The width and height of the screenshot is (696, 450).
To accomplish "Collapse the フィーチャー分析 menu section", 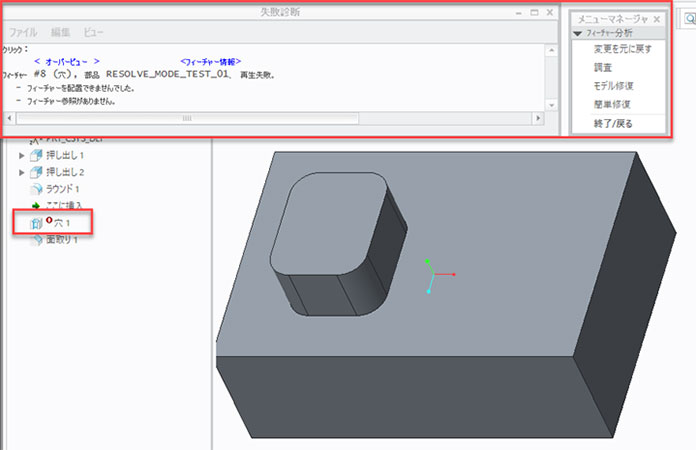I will (579, 33).
